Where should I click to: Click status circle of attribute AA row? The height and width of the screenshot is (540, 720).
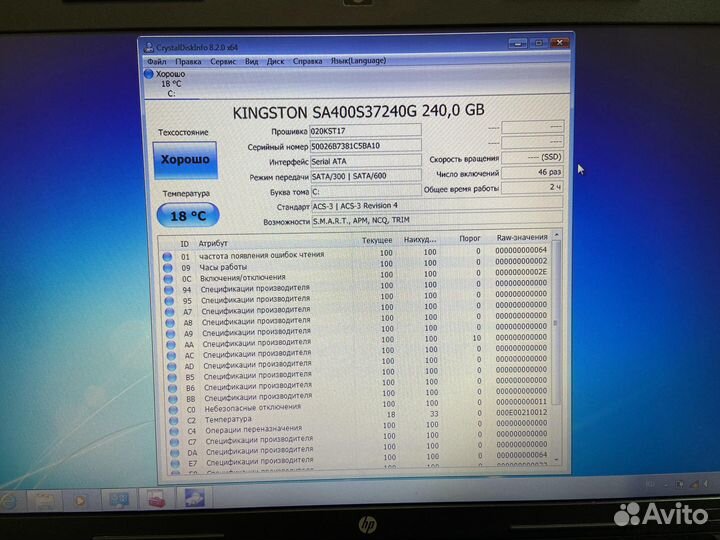[171, 344]
